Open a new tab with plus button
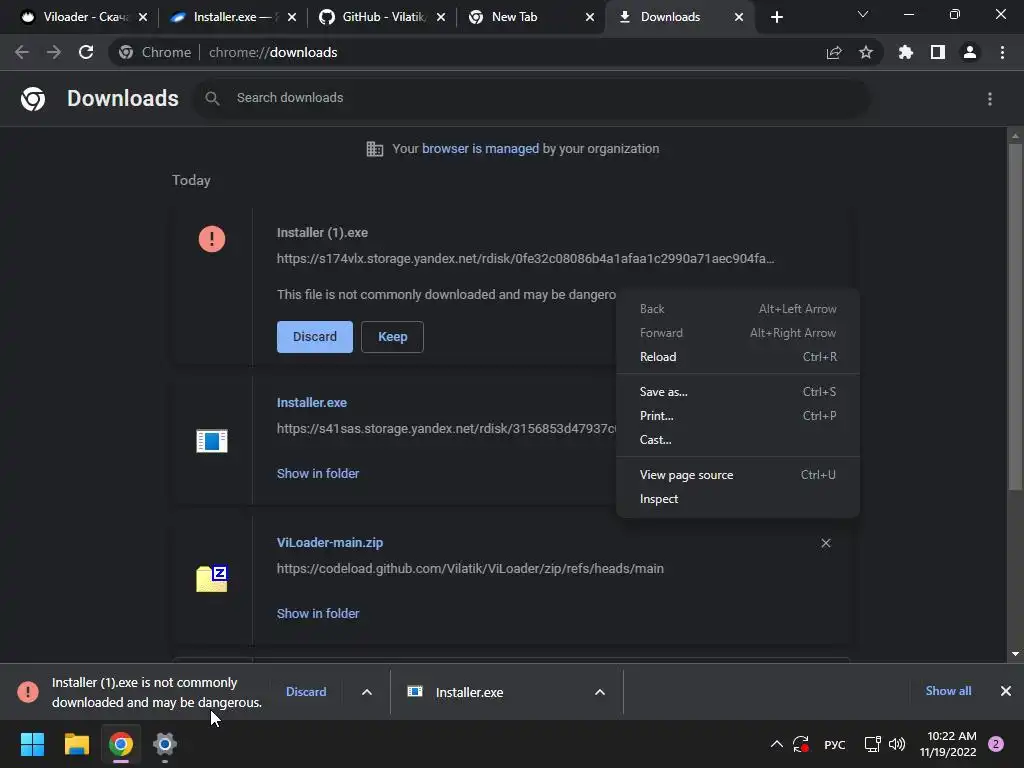 (x=776, y=17)
